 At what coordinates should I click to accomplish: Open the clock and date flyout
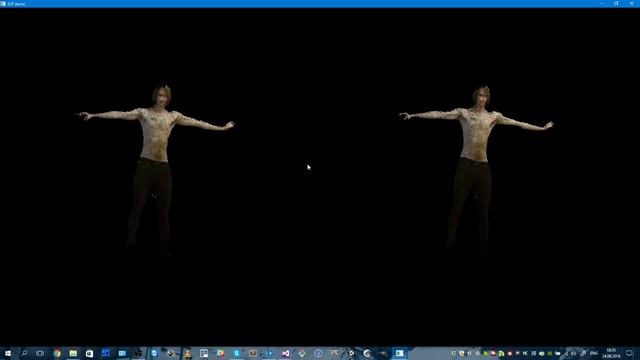[x=611, y=353]
